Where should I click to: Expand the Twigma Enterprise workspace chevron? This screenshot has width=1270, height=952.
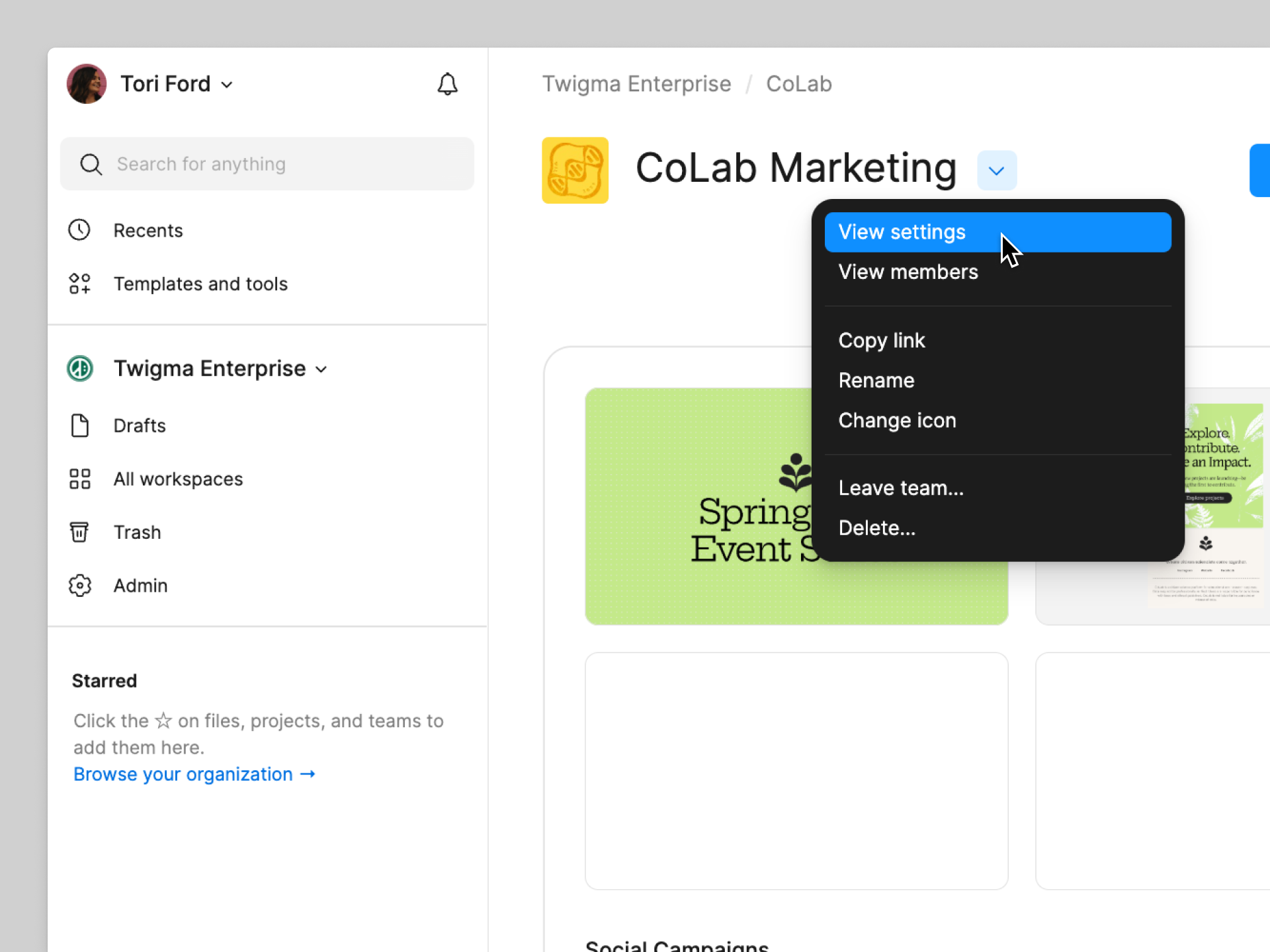321,370
